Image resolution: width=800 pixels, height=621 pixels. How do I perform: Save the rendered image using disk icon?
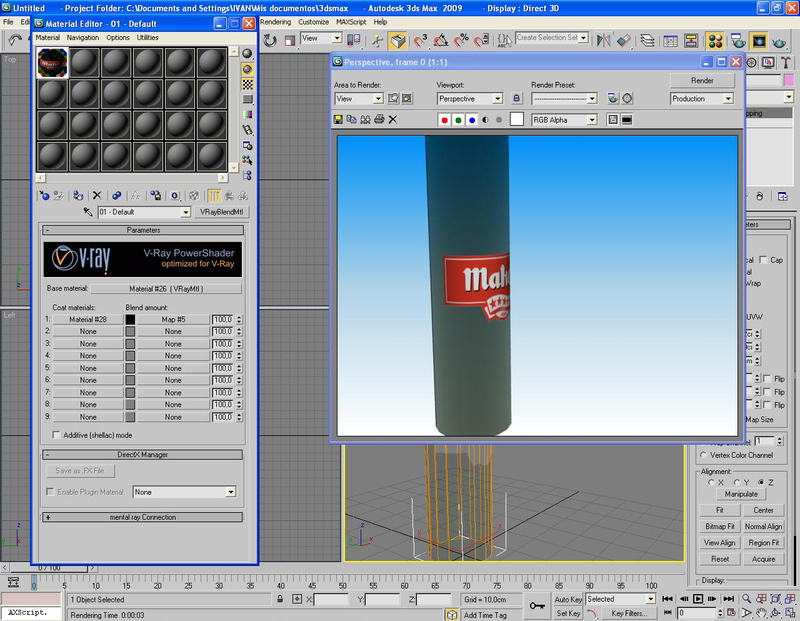click(x=339, y=119)
